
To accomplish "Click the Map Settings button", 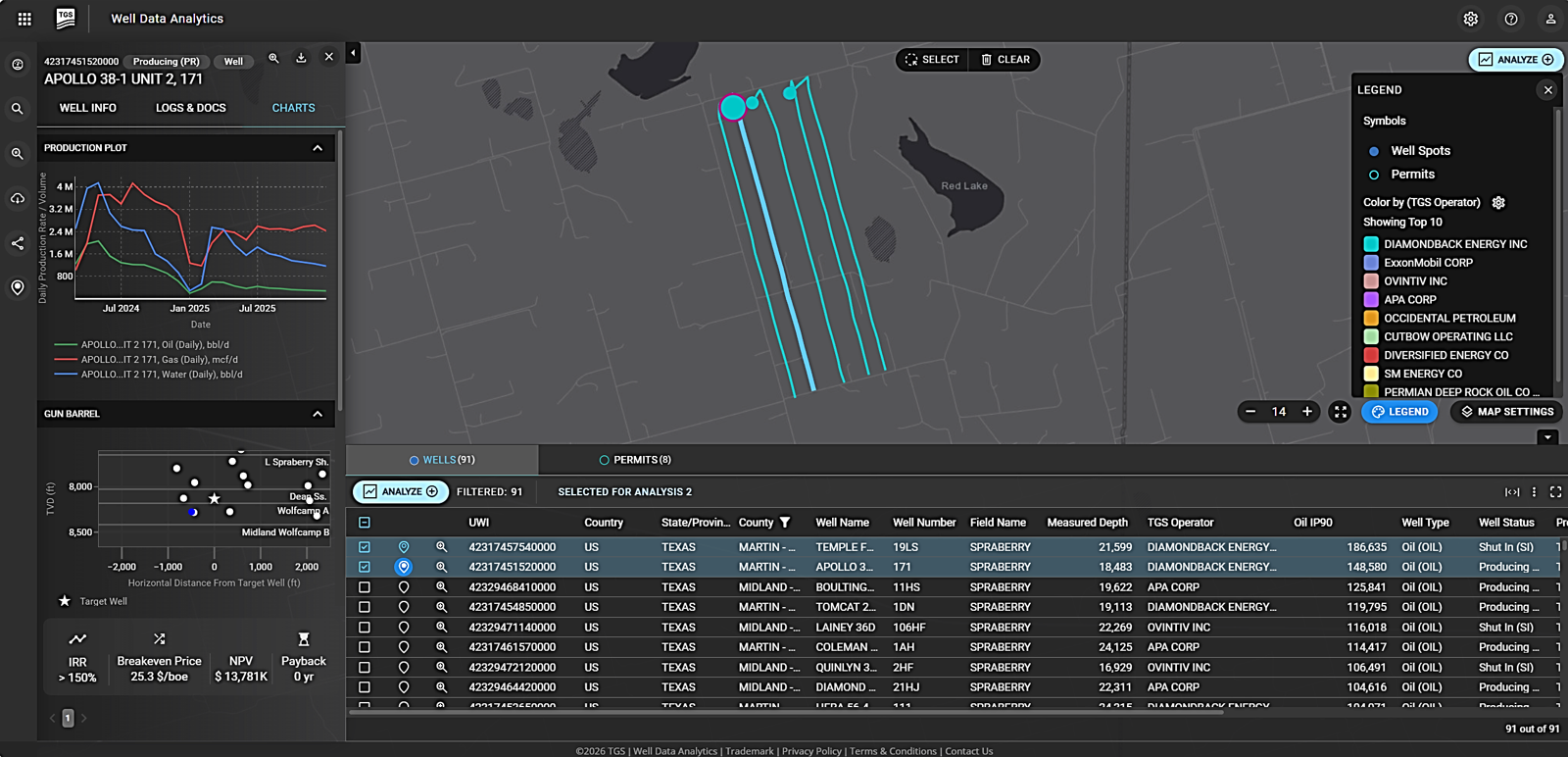I will 1506,412.
